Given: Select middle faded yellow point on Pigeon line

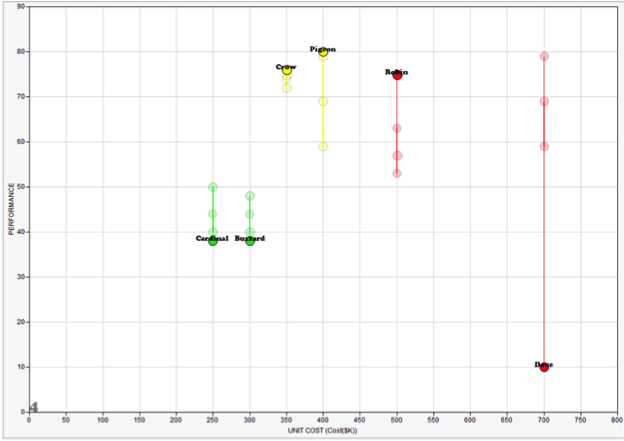Looking at the screenshot, I should pyautogui.click(x=323, y=101).
